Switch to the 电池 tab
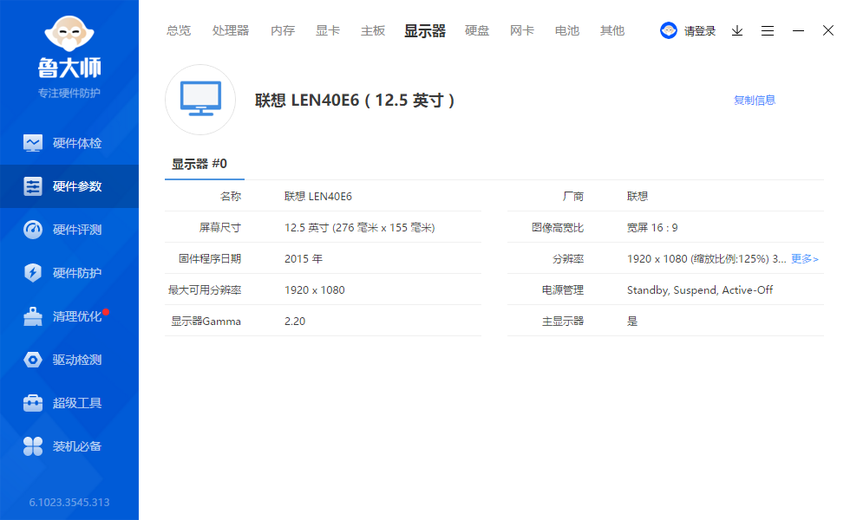Screen dimensions: 850x520 (x=567, y=31)
